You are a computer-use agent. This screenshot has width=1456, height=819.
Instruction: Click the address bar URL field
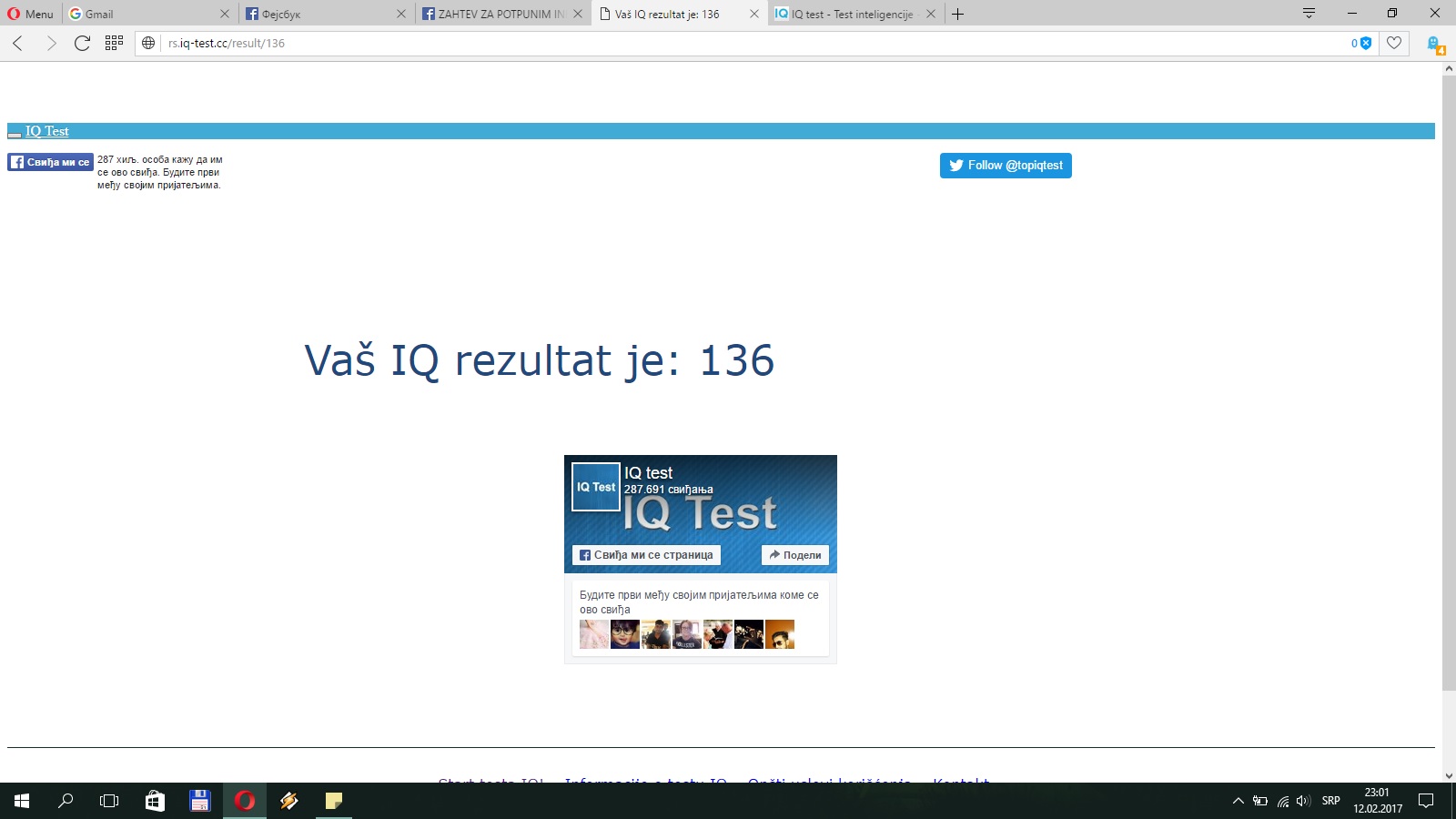(728, 43)
